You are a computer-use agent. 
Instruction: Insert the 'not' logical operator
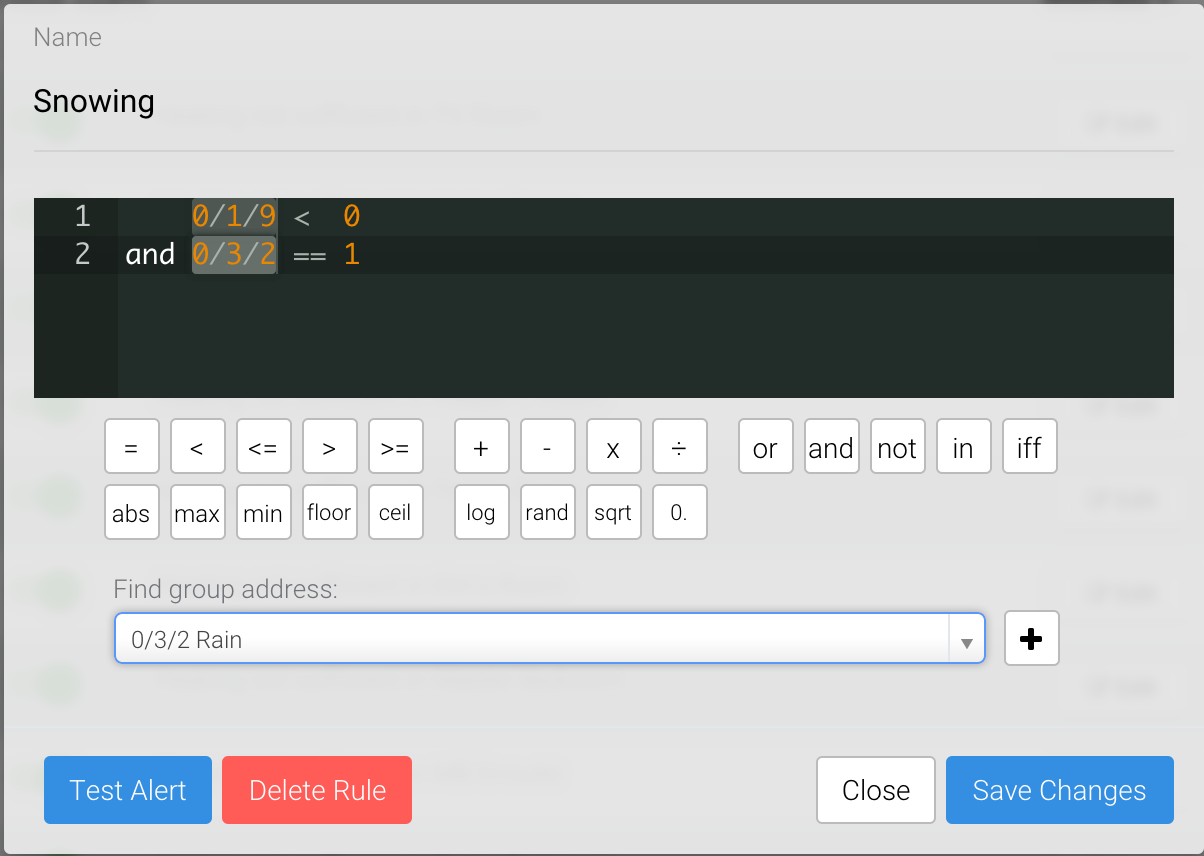click(x=896, y=446)
